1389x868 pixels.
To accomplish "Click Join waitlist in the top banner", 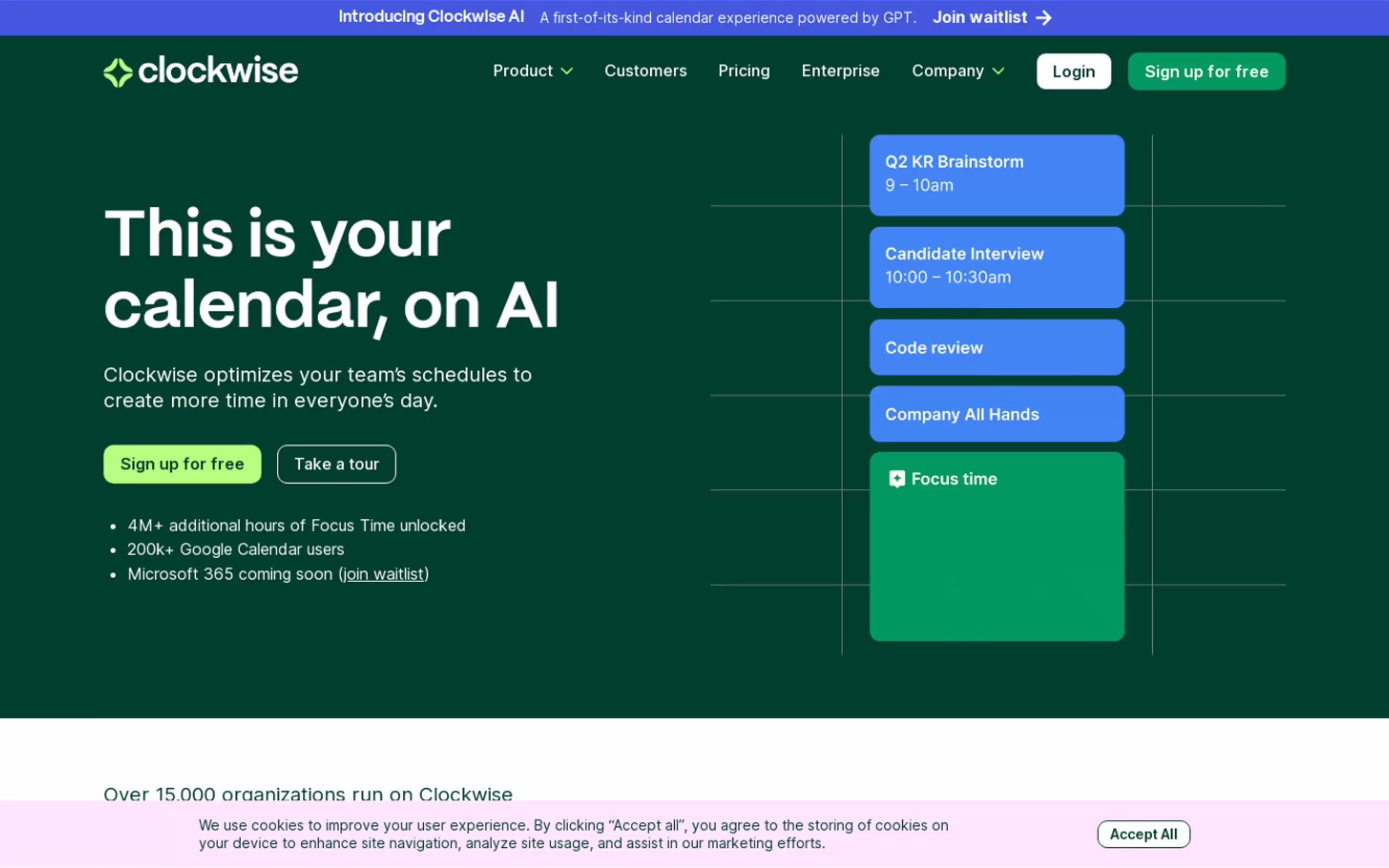I will click(x=979, y=18).
